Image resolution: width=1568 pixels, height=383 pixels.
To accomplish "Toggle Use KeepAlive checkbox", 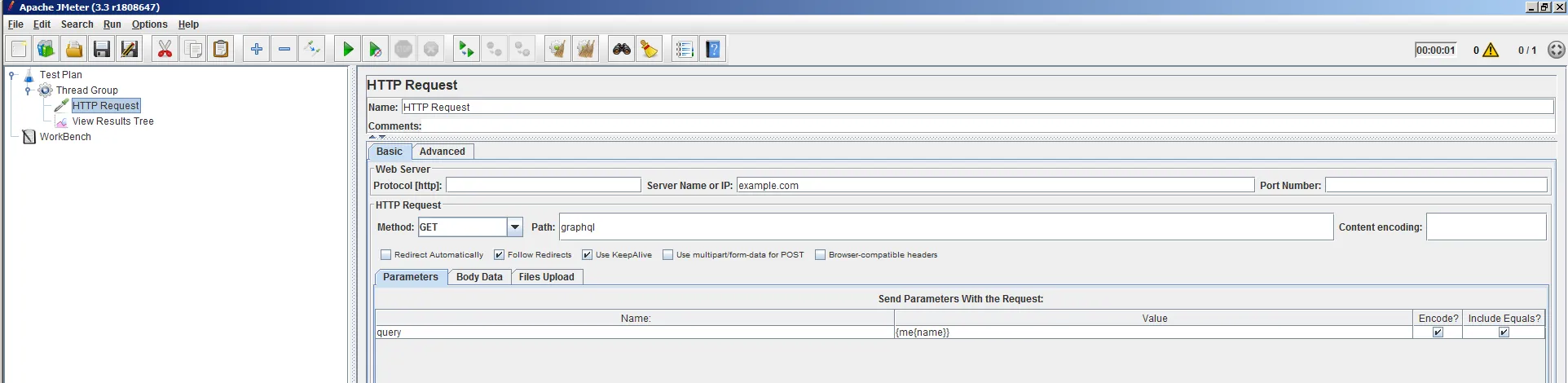I will point(588,255).
